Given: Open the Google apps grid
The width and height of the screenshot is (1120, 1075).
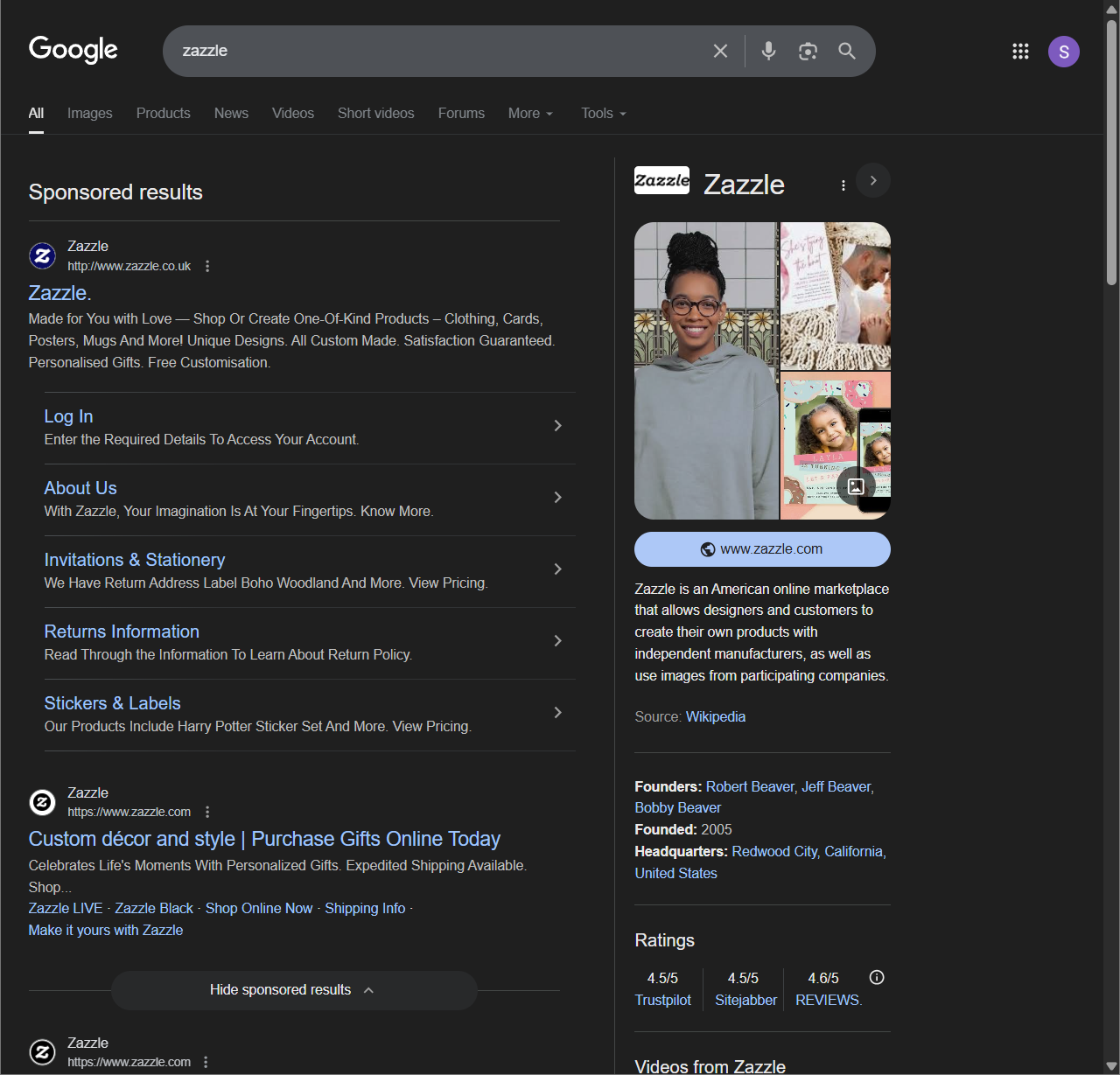Looking at the screenshot, I should [1020, 52].
